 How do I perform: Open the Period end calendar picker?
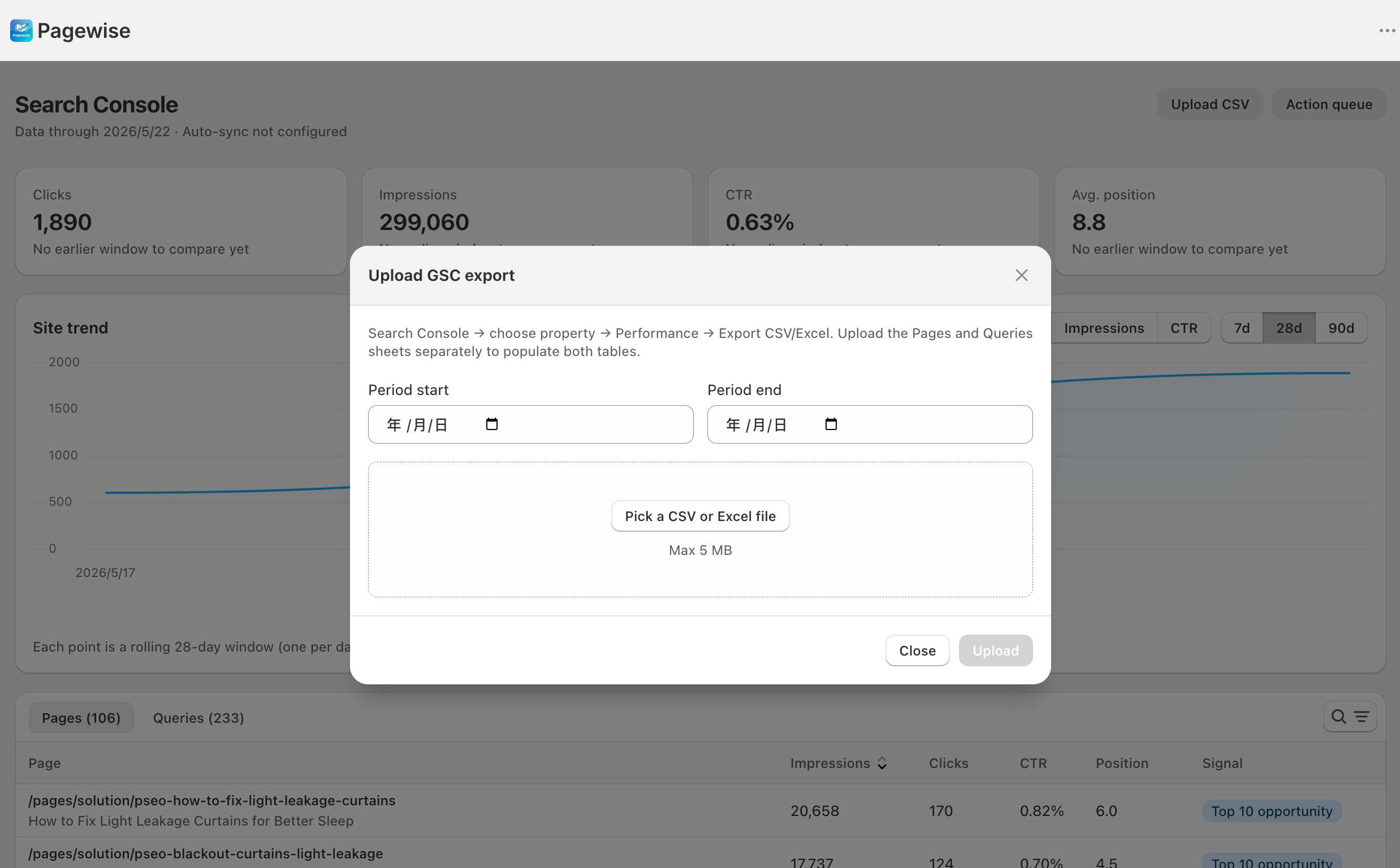pyautogui.click(x=831, y=424)
